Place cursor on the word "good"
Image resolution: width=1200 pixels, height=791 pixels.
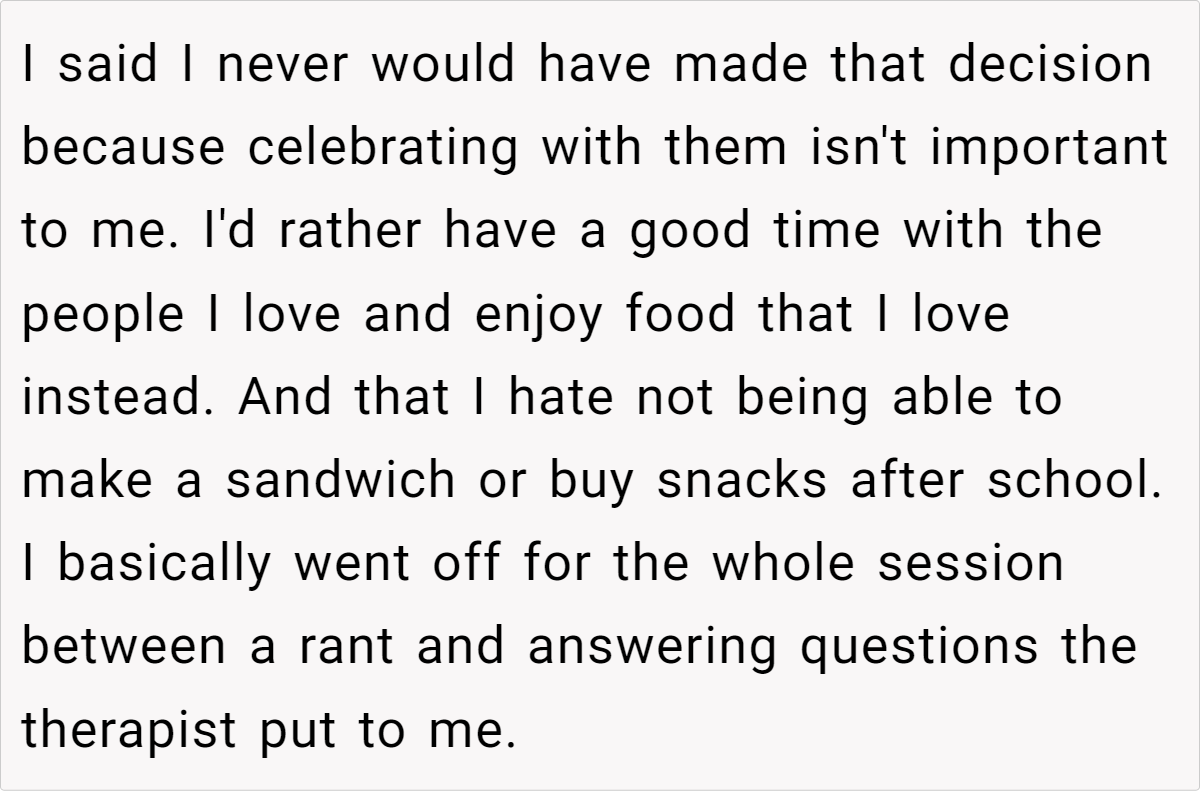click(692, 231)
